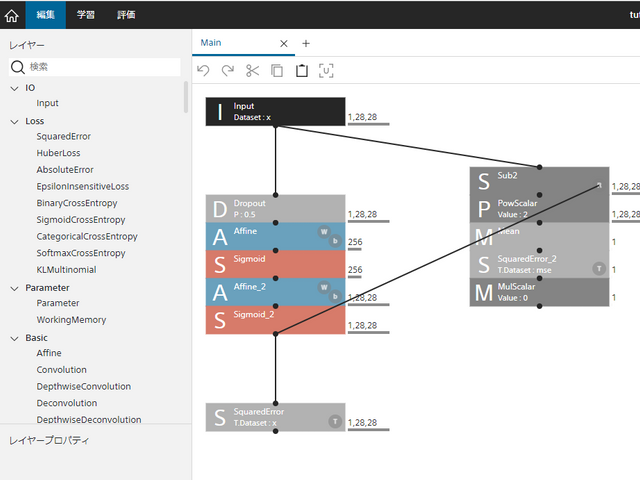
Task: Click the redo arrow icon
Action: (228, 70)
